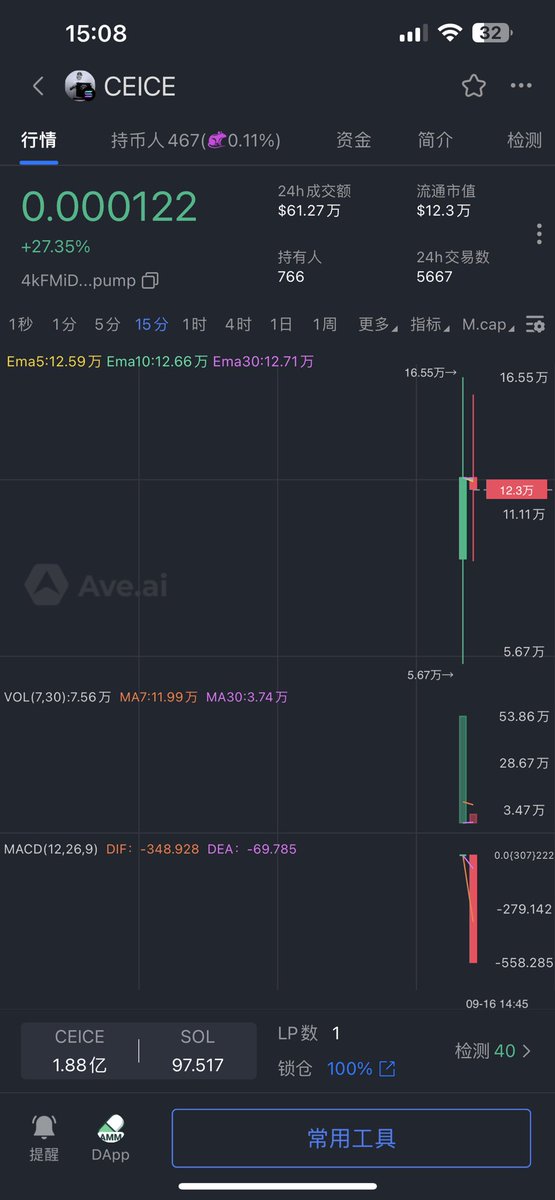Open the 持币人 holders tab
The image size is (555, 1200).
tap(195, 140)
